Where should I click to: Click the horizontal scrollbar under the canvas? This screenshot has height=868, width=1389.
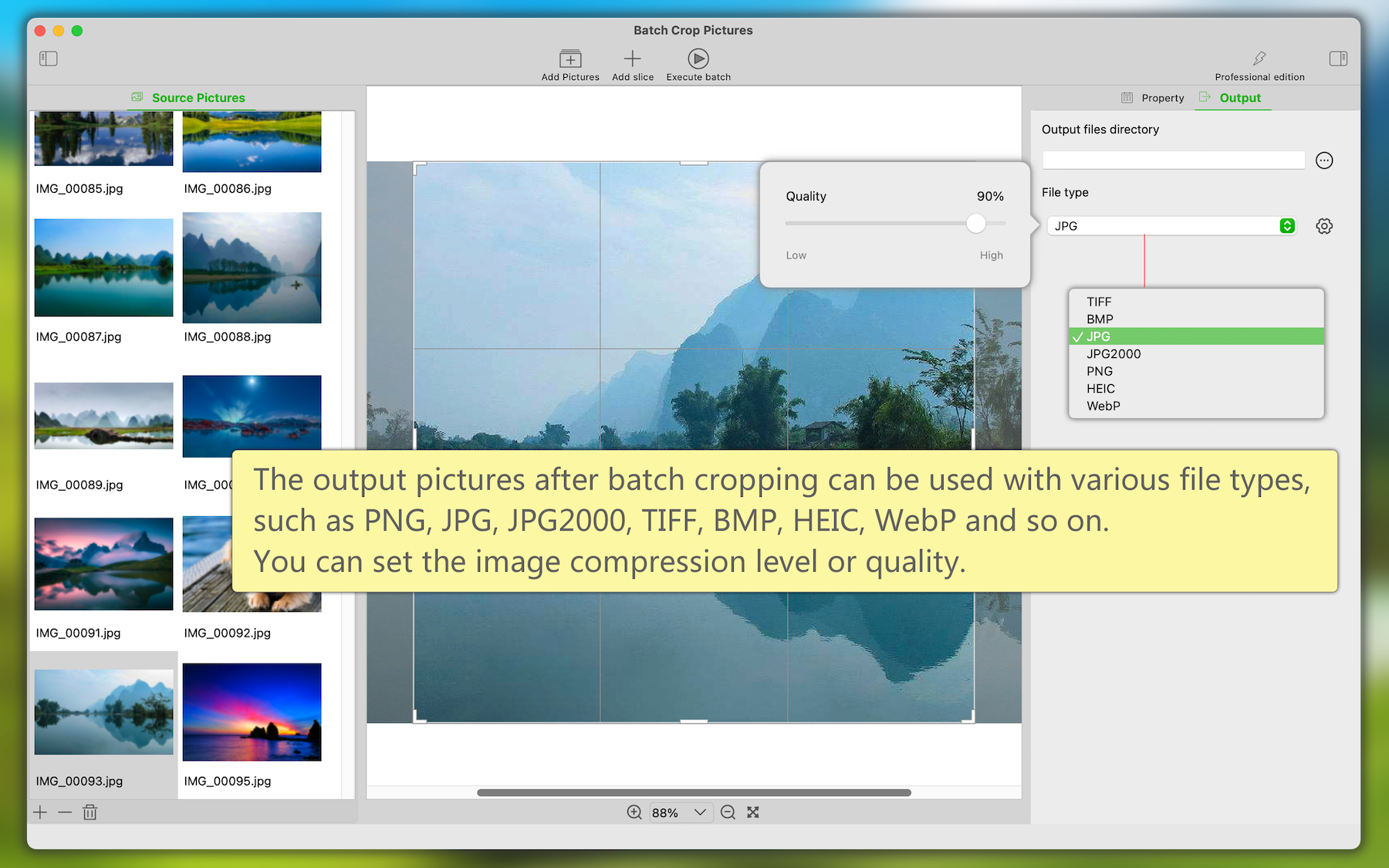694,792
